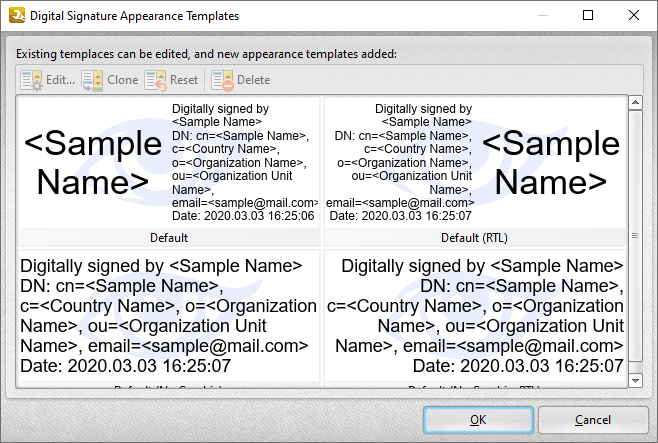
Task: Click the "Default (RTL)" template caption
Action: point(475,238)
